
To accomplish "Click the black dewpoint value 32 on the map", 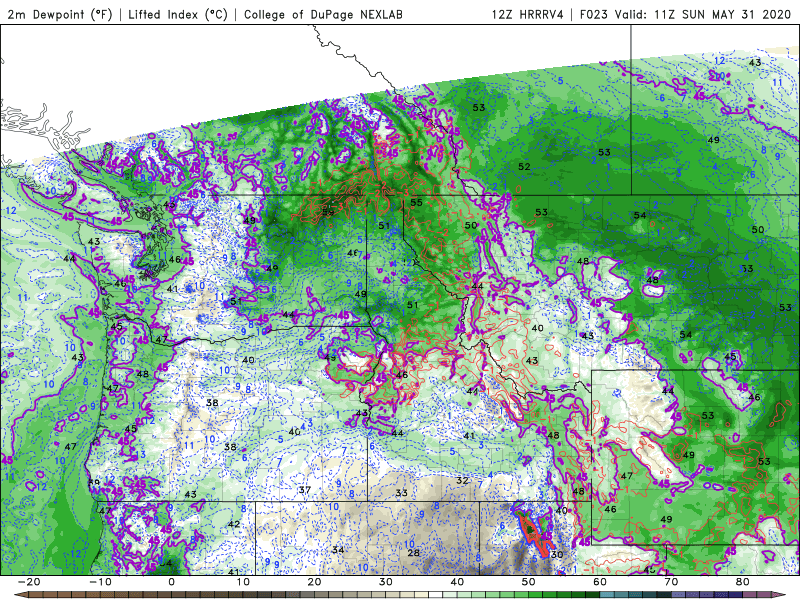I will pos(462,481).
